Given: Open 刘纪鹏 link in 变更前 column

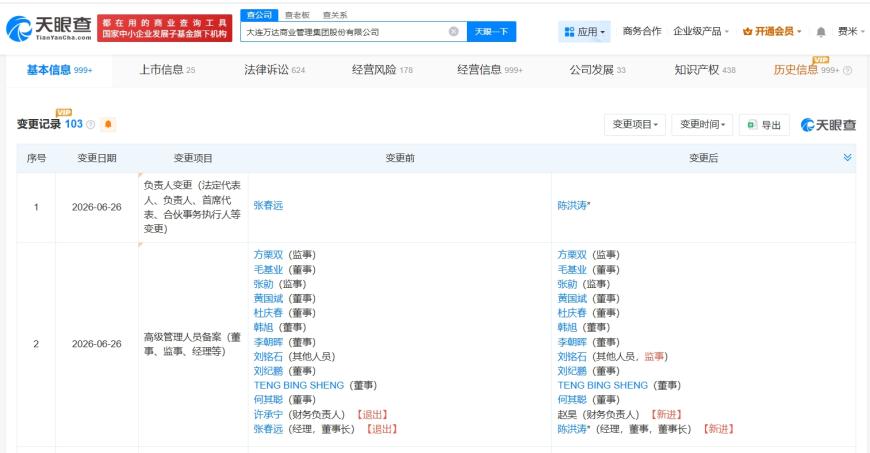Looking at the screenshot, I should click(269, 371).
